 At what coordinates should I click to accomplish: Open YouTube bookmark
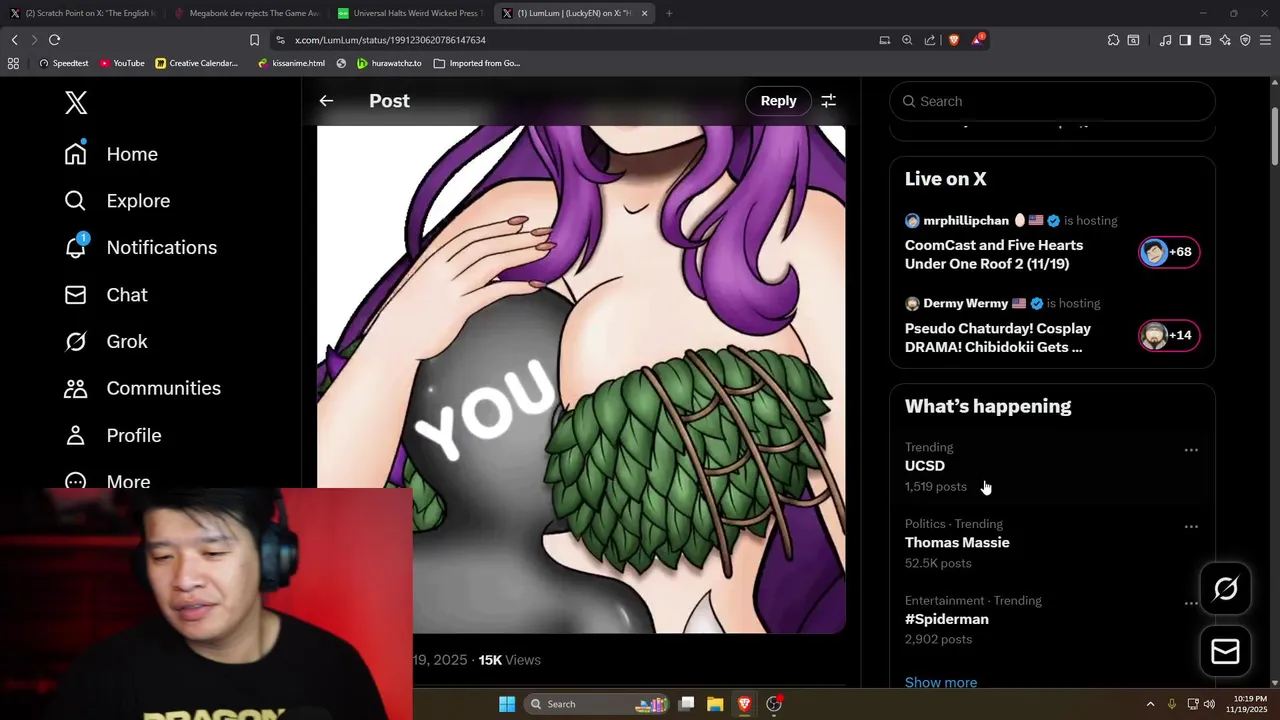[121, 63]
